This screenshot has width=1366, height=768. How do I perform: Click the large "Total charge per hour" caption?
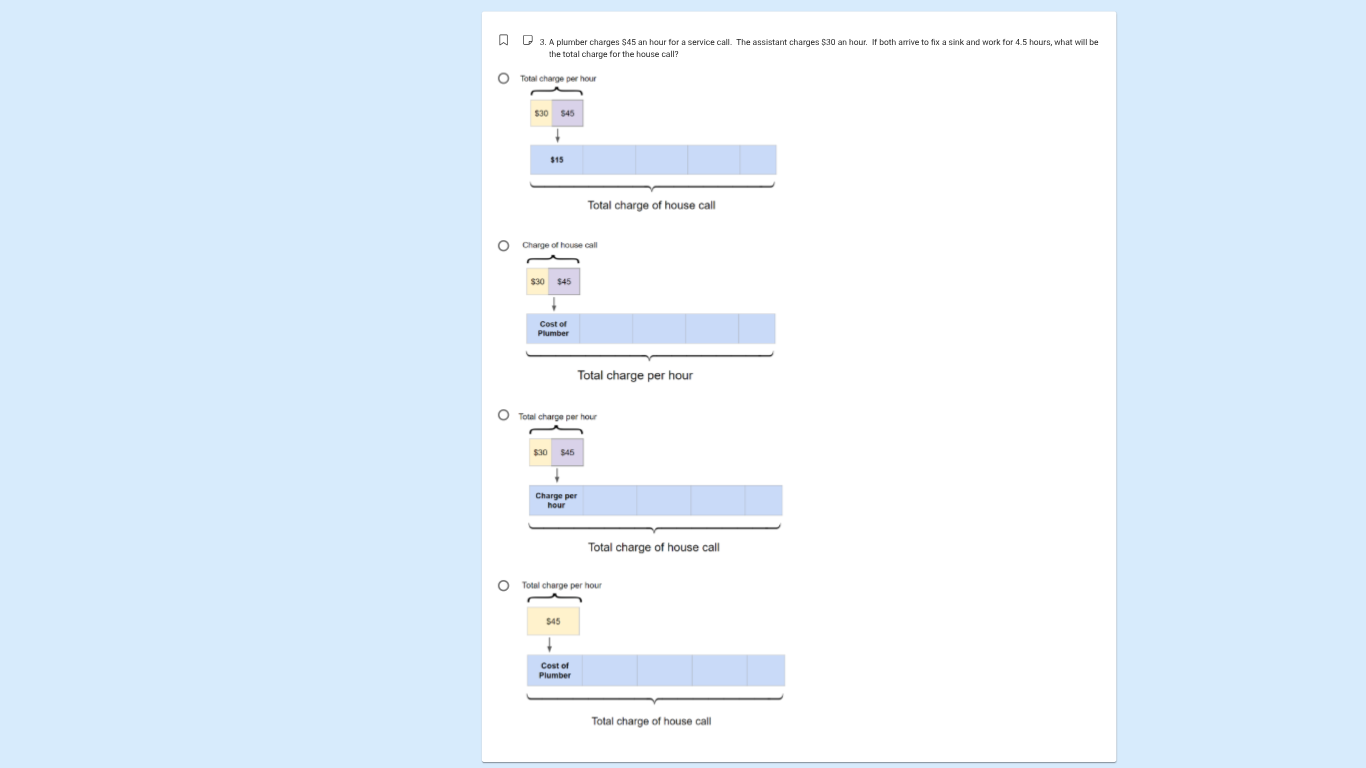[x=635, y=376]
